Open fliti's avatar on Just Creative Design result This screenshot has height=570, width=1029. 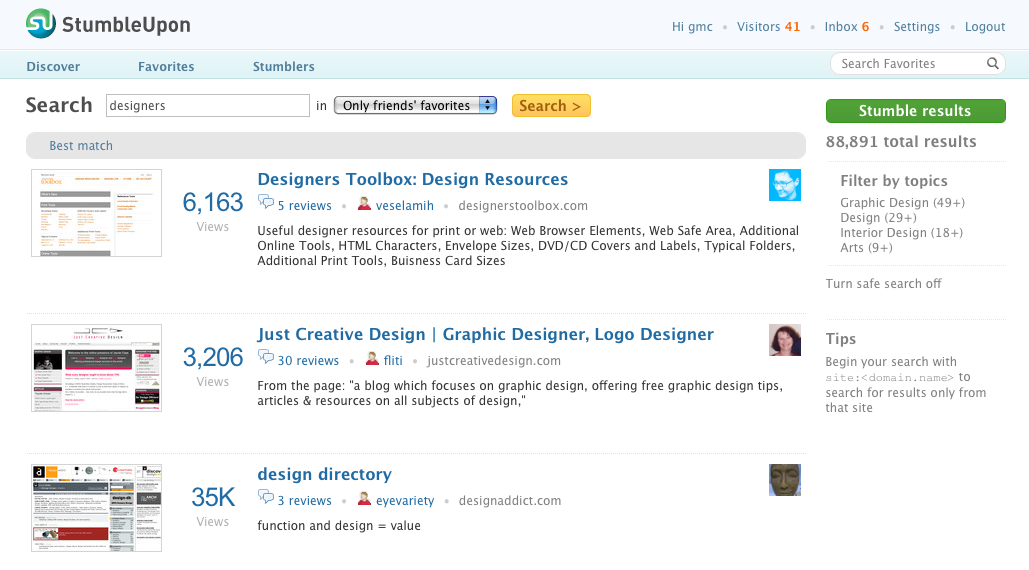784,340
